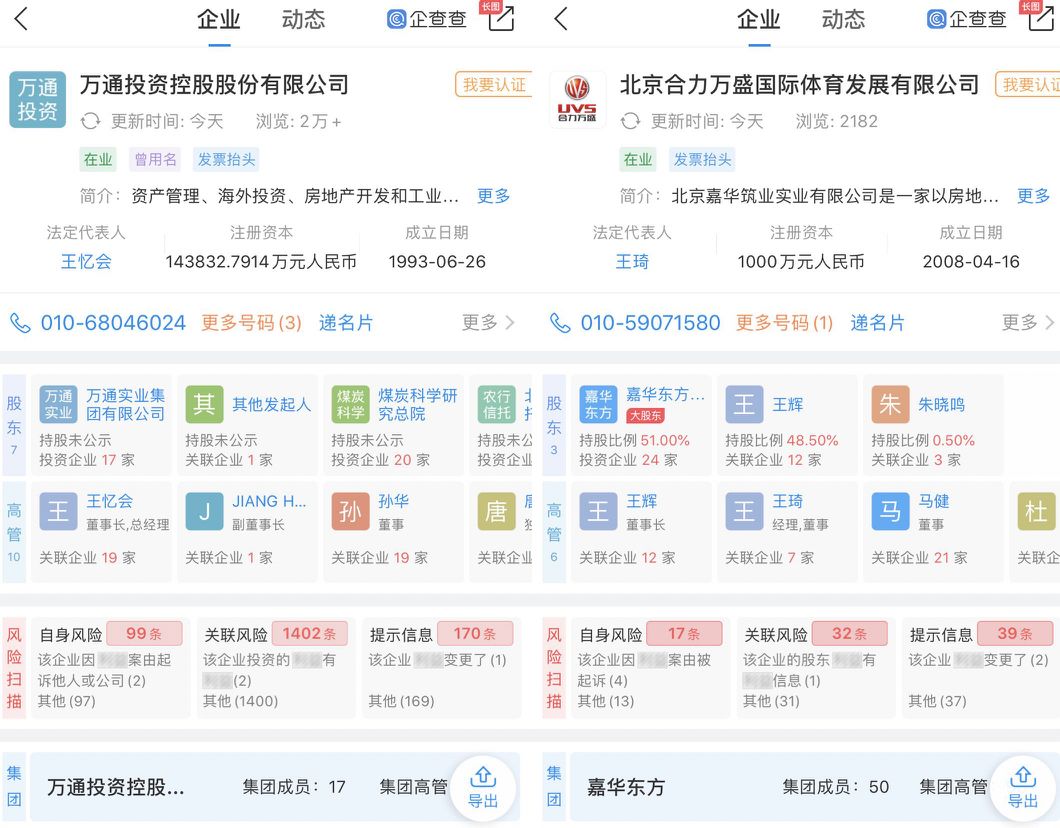Expand 更多 in 北京合力万盛 introduction

[1034, 196]
